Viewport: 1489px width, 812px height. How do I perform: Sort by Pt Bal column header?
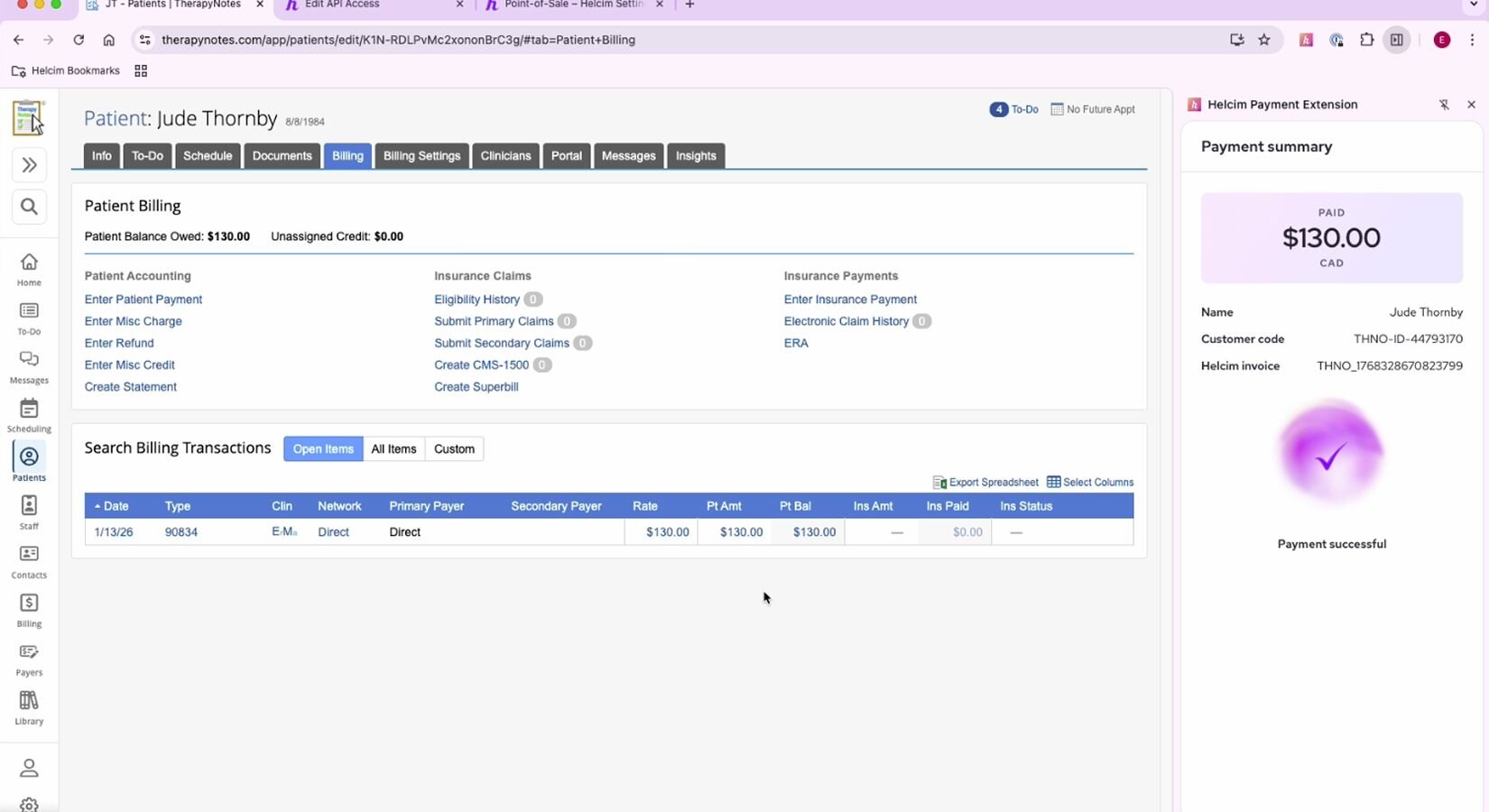click(x=795, y=506)
